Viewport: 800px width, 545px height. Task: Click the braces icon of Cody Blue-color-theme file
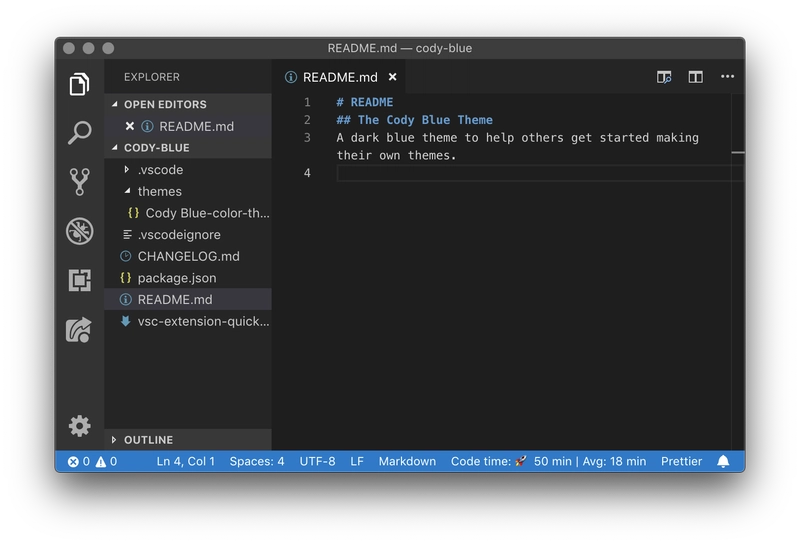[134, 213]
